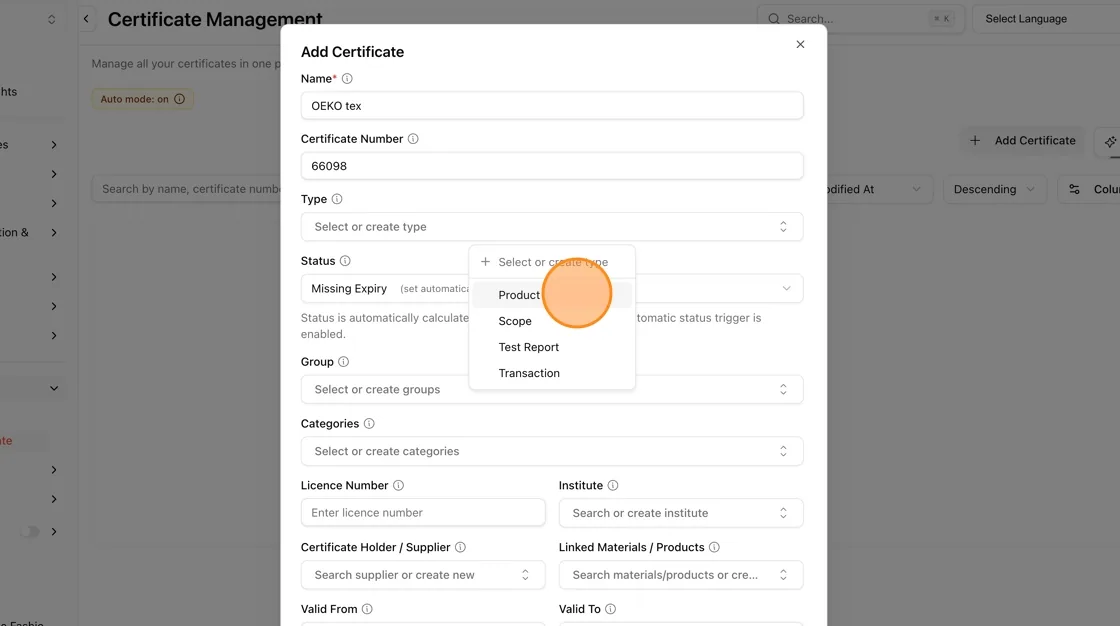Click the Name field containing OEKO tex
The width and height of the screenshot is (1120, 626).
click(552, 106)
